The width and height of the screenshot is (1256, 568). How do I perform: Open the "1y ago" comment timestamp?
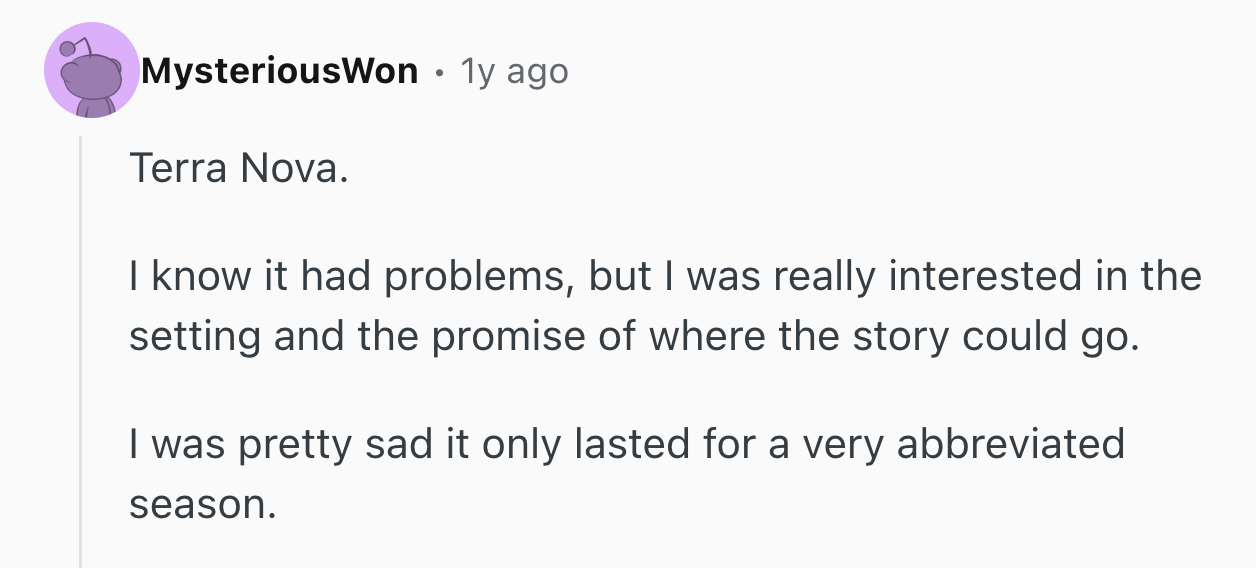[x=513, y=71]
